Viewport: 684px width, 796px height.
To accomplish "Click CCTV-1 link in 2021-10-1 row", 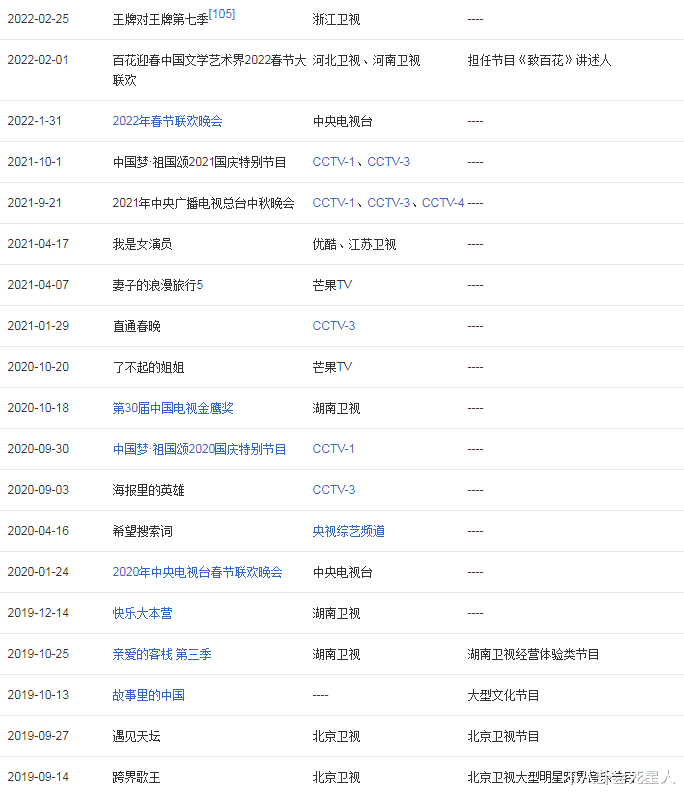I will pos(333,162).
